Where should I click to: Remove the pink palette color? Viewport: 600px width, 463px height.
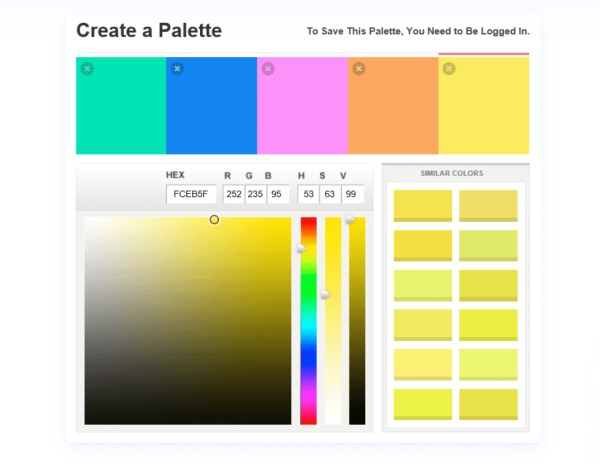click(x=268, y=69)
